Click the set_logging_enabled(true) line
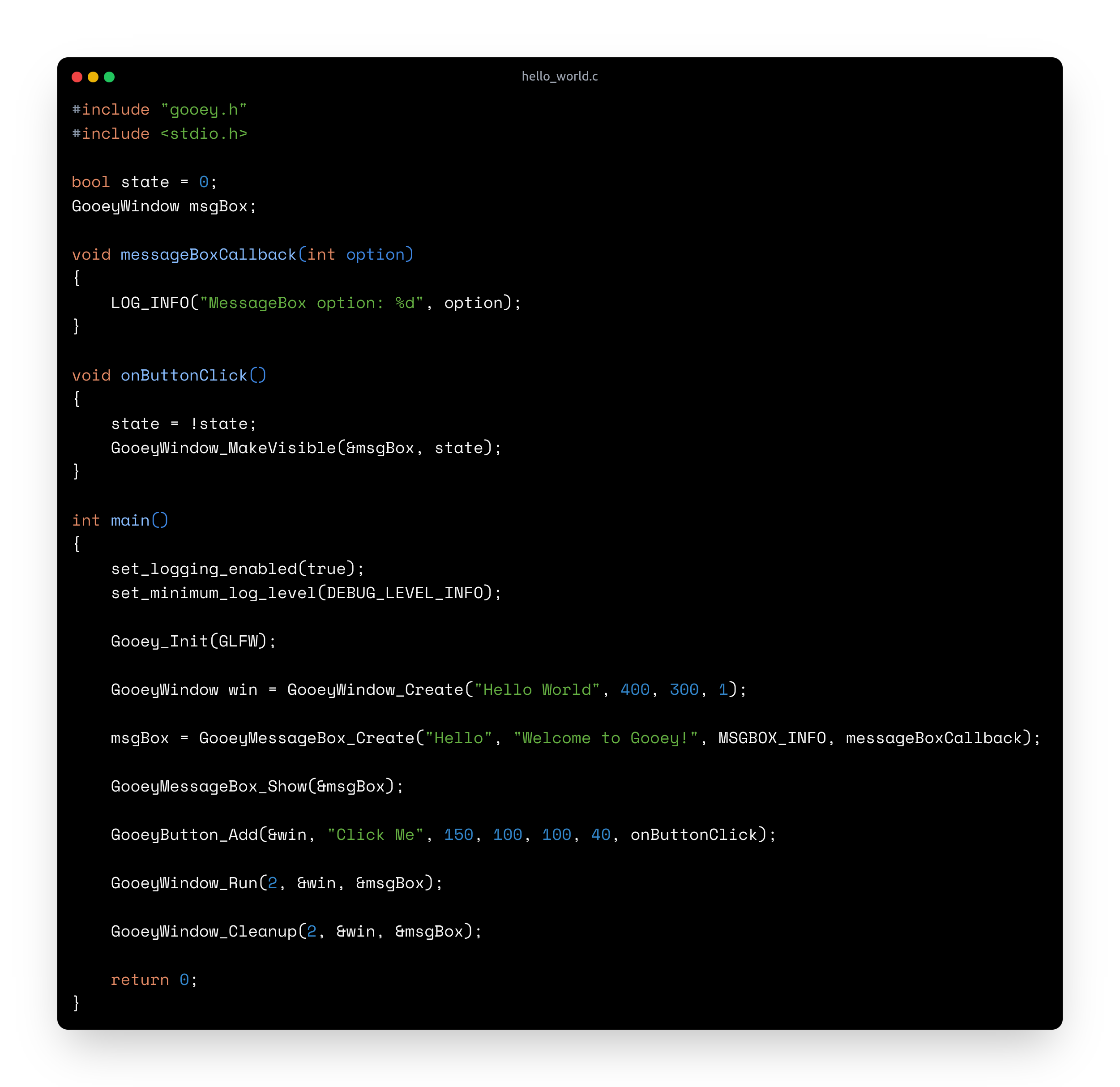The height and width of the screenshot is (1087, 1120). 238,569
